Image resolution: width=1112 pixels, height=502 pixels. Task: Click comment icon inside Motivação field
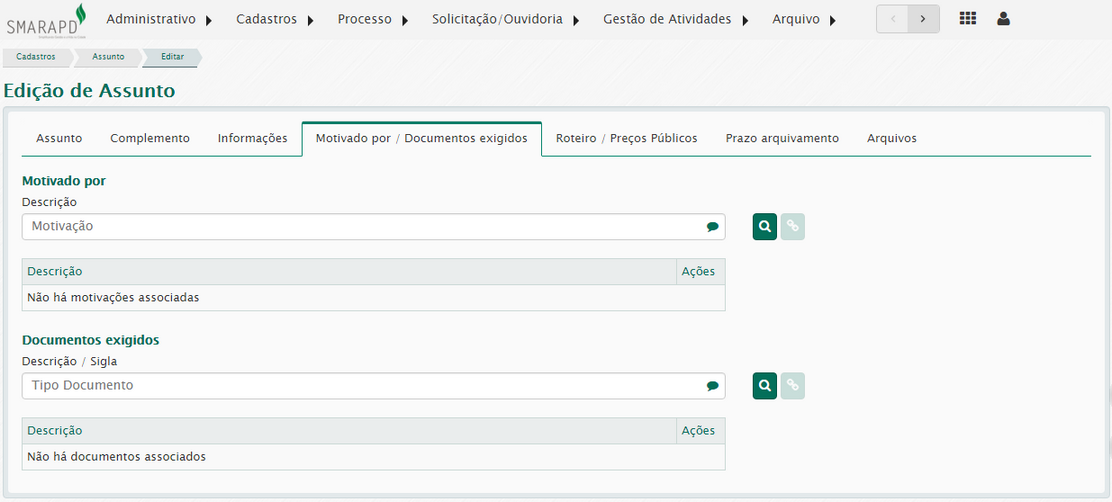click(x=712, y=227)
